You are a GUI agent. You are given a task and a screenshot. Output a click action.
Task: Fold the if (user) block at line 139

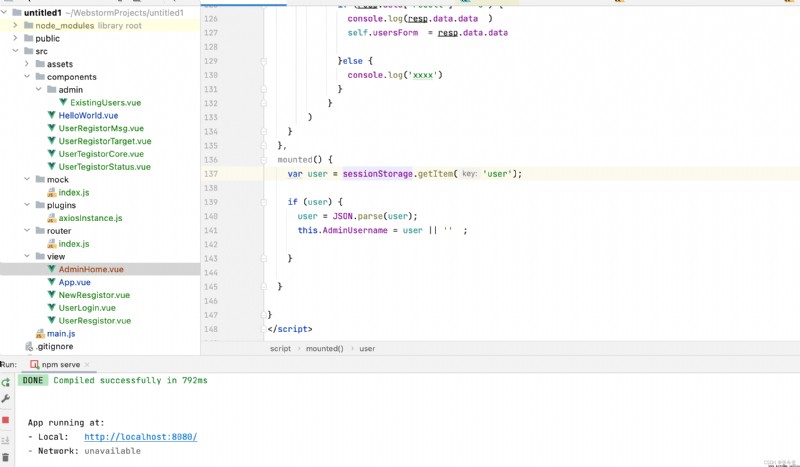264,202
